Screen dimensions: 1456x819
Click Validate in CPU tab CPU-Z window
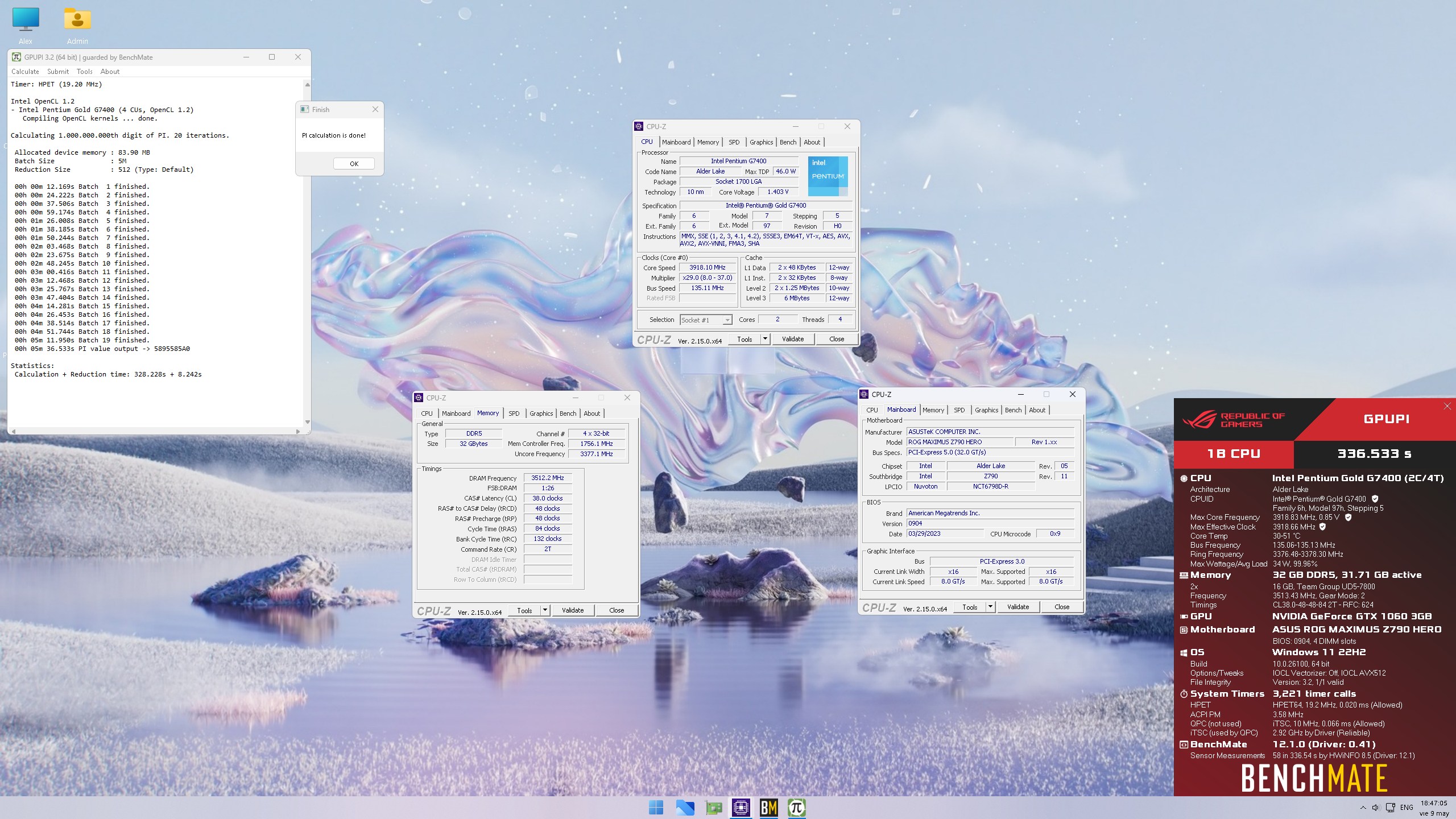(793, 340)
